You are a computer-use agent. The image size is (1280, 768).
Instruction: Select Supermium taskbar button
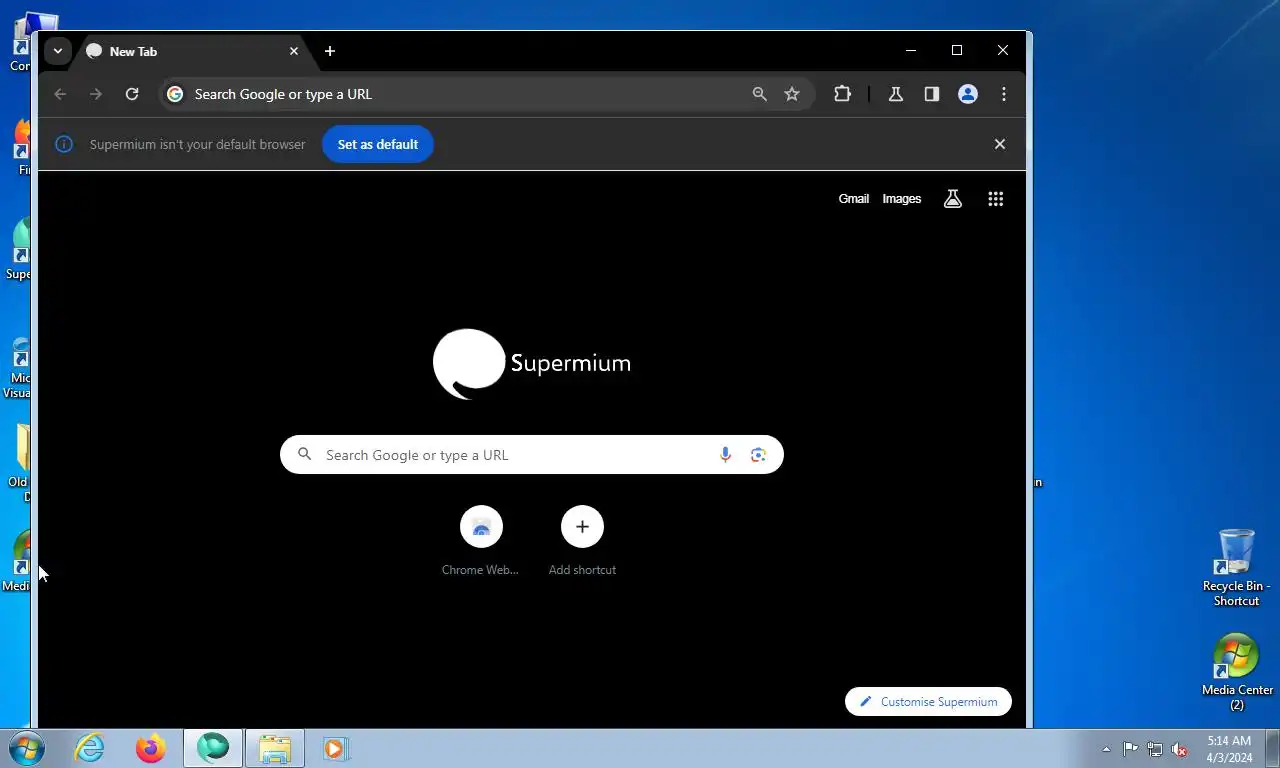[213, 748]
